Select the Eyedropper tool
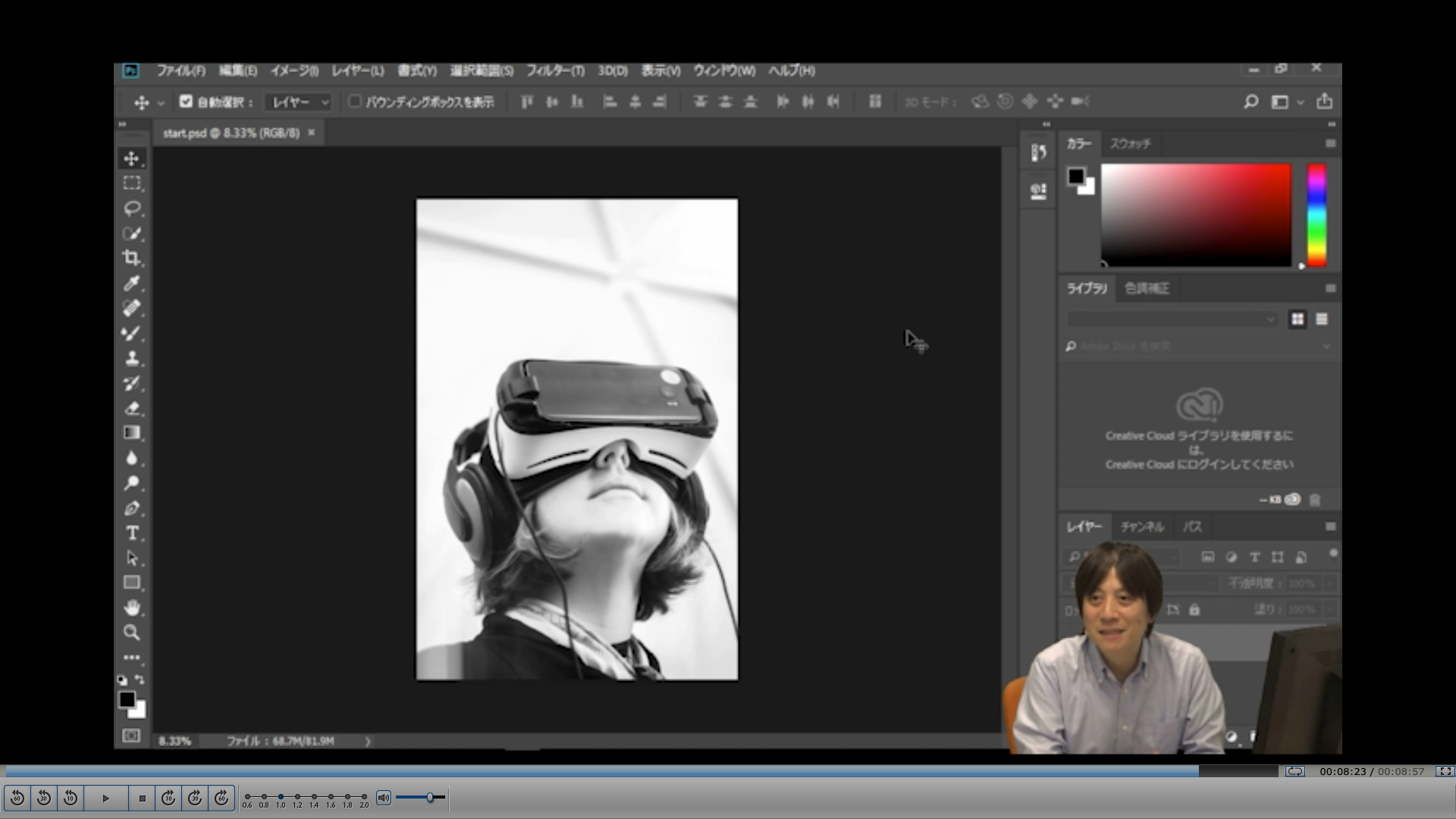This screenshot has height=819, width=1456. (x=132, y=284)
